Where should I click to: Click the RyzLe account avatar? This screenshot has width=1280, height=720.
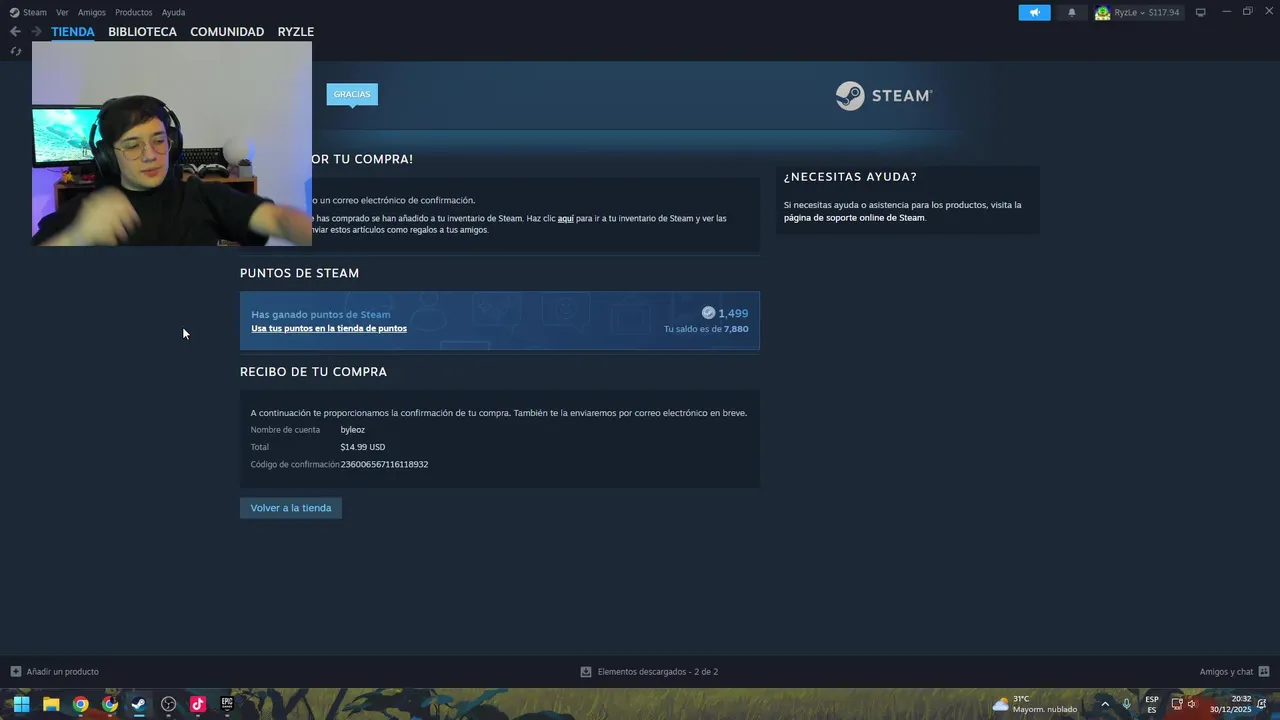point(1102,12)
